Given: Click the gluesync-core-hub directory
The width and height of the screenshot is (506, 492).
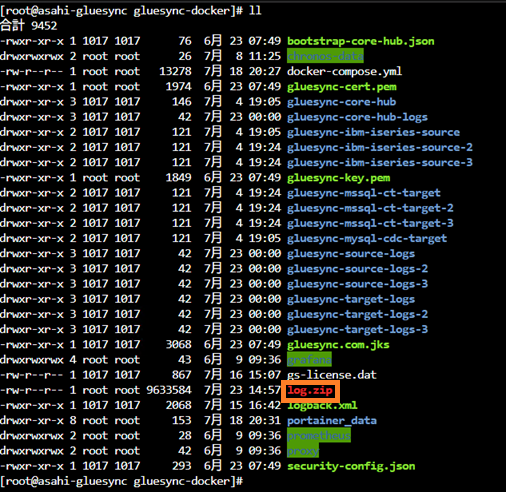Looking at the screenshot, I should tap(342, 102).
